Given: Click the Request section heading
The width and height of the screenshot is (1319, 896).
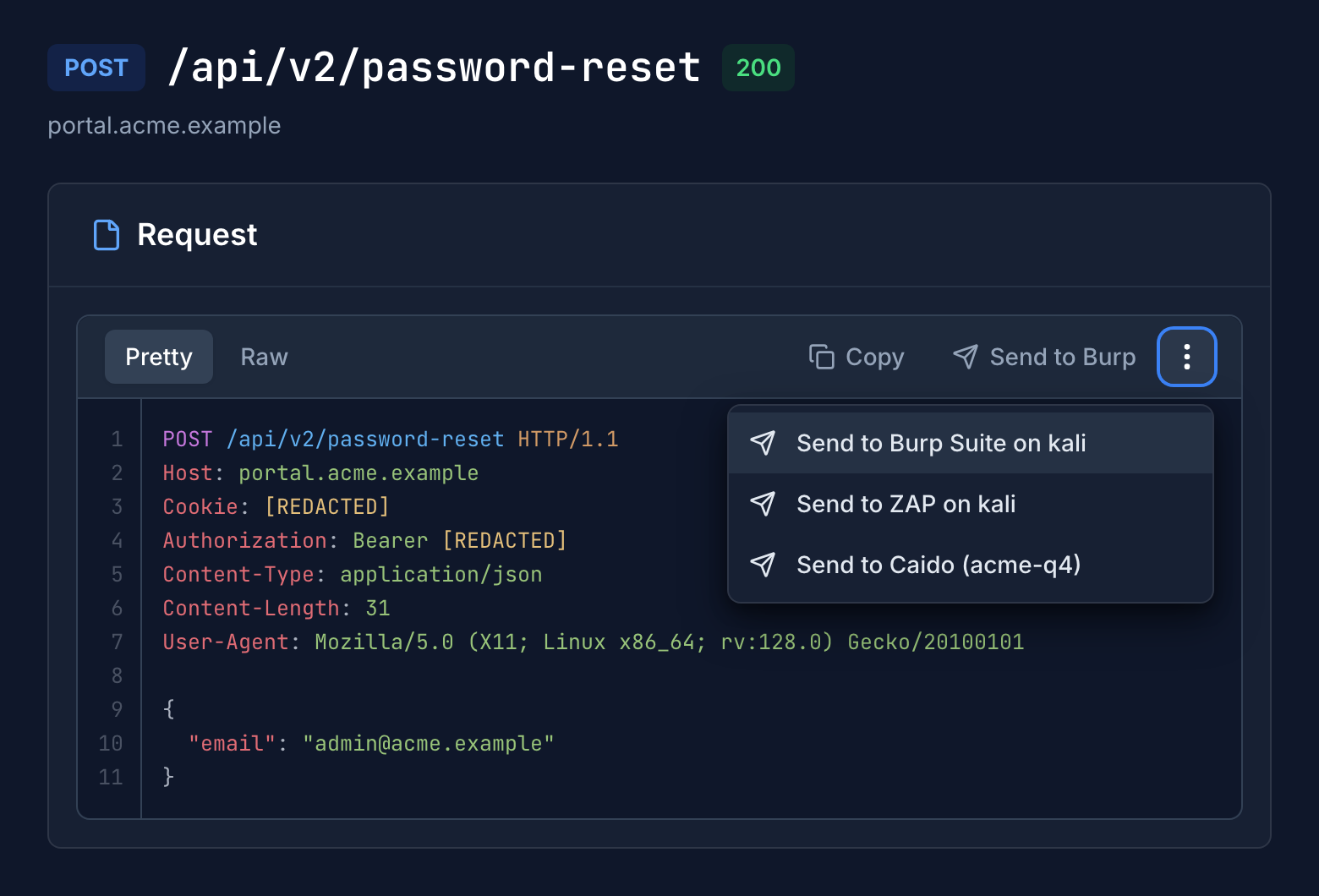Looking at the screenshot, I should pyautogui.click(x=197, y=235).
